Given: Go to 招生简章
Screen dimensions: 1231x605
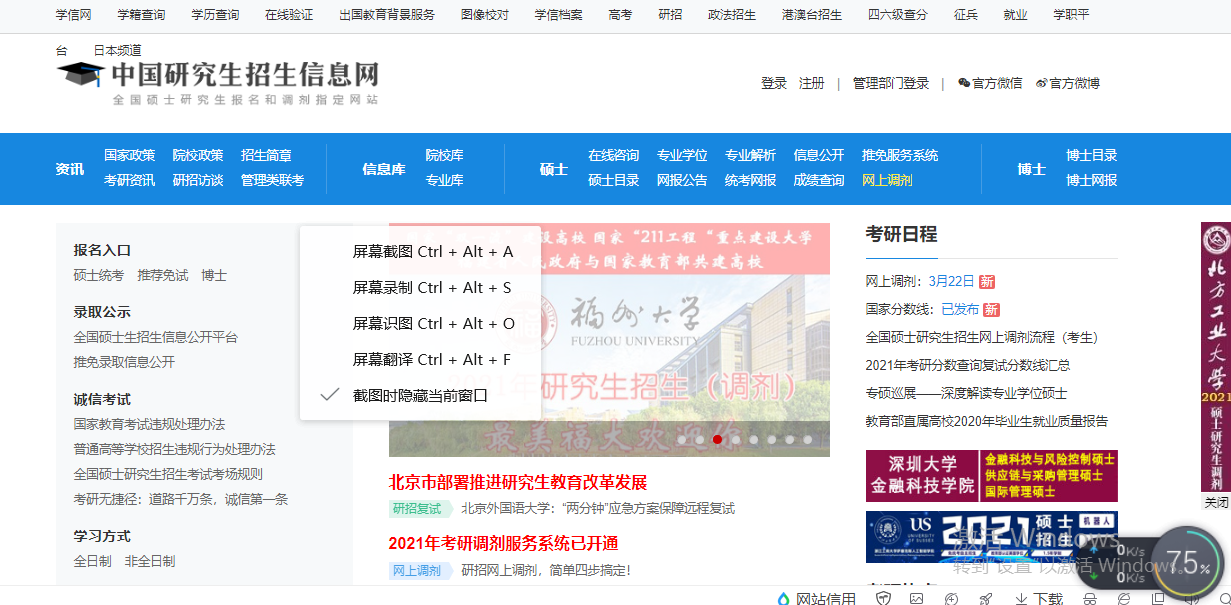Looking at the screenshot, I should (267, 155).
